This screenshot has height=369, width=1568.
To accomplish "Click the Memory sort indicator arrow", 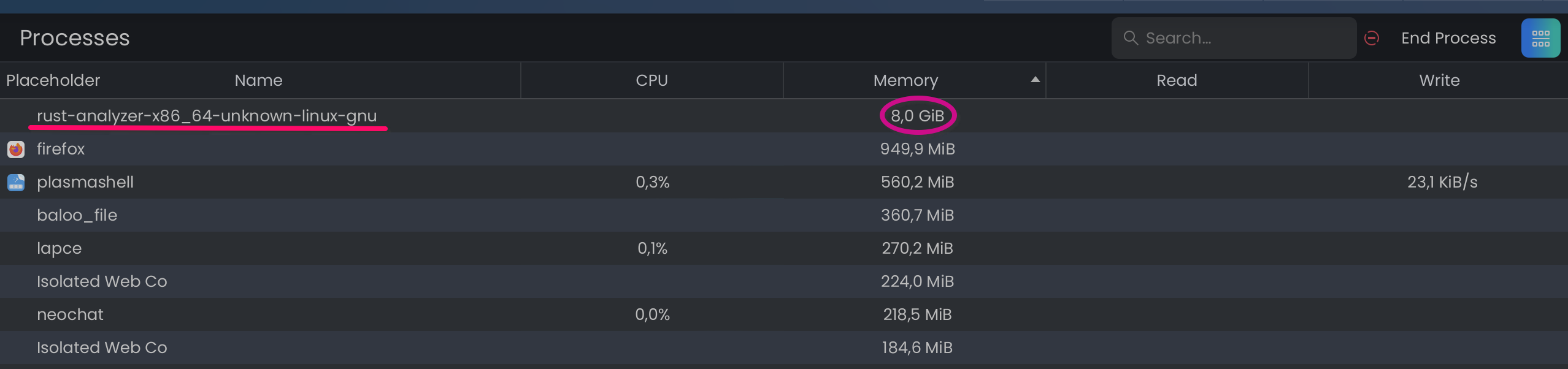I will click(x=1035, y=80).
